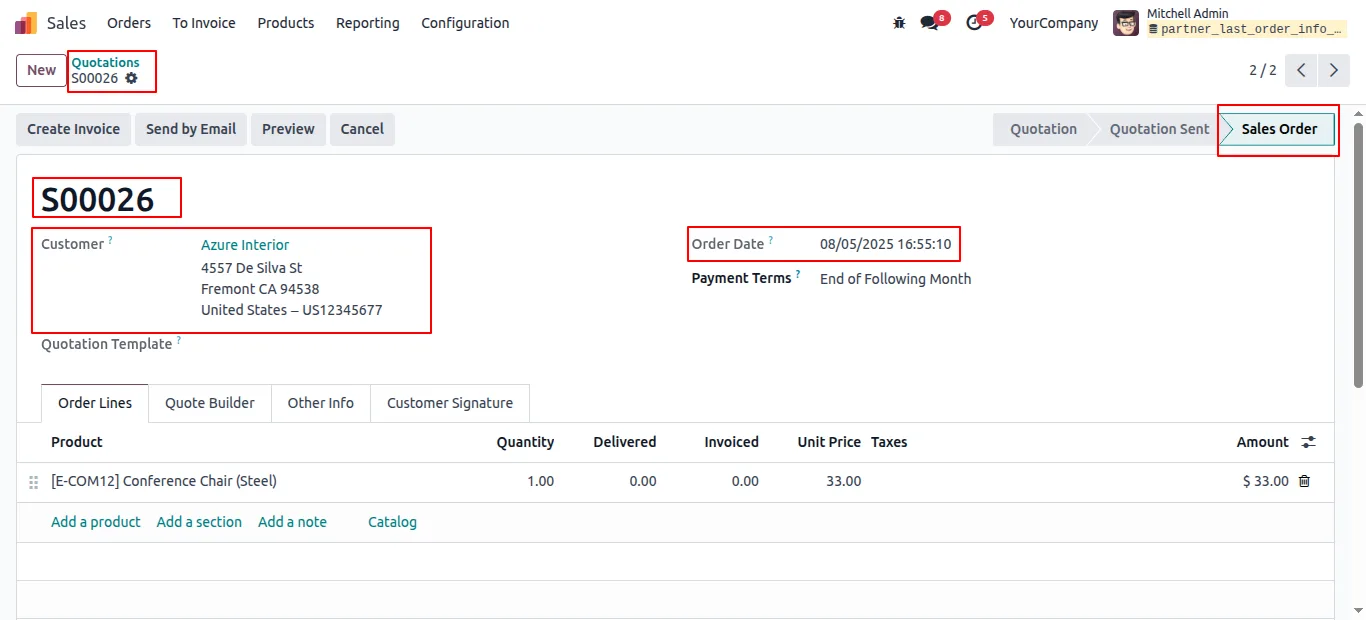Open the activities clock icon
The image size is (1366, 620).
click(974, 22)
